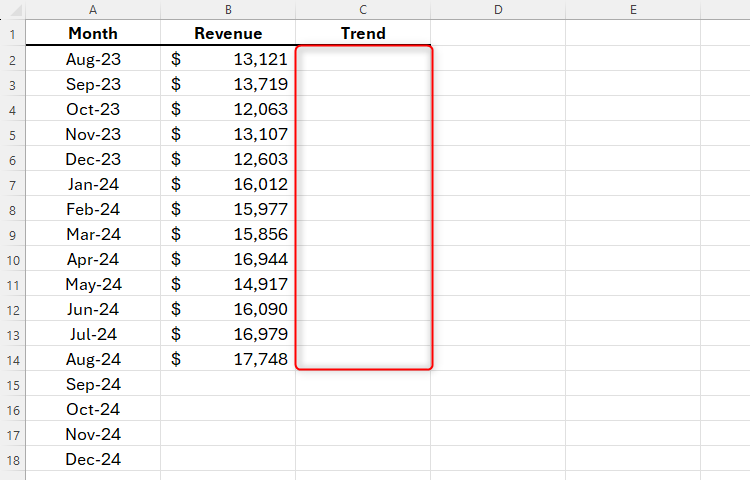Screen dimensions: 750x480
Task: Select row 18 header
Action: [x=12, y=459]
